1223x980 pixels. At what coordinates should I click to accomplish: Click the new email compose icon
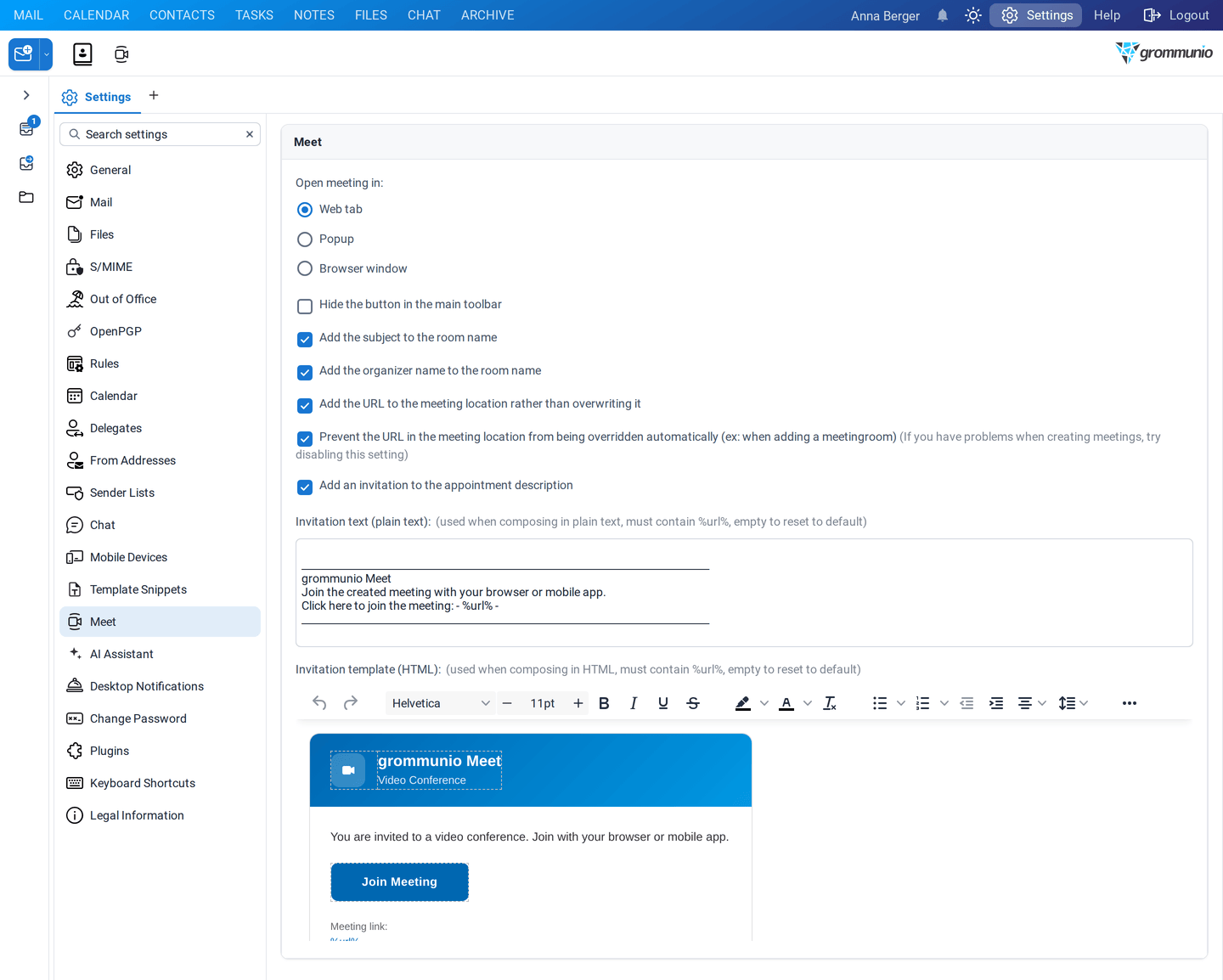(x=24, y=54)
